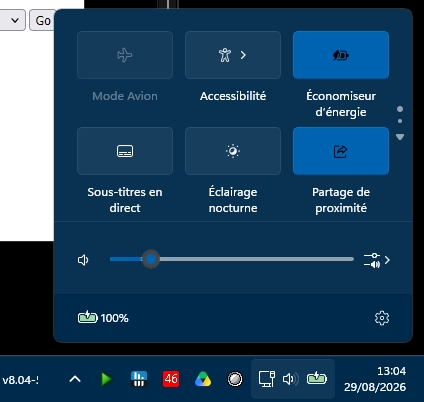The height and width of the screenshot is (402, 424).
Task: Enable Éclairage nocturne tile
Action: point(233,151)
